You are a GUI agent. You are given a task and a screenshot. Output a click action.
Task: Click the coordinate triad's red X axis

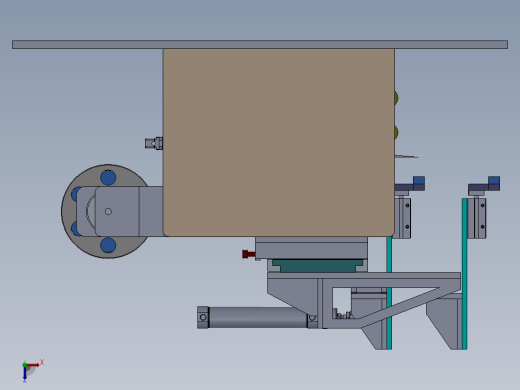(x=33, y=365)
